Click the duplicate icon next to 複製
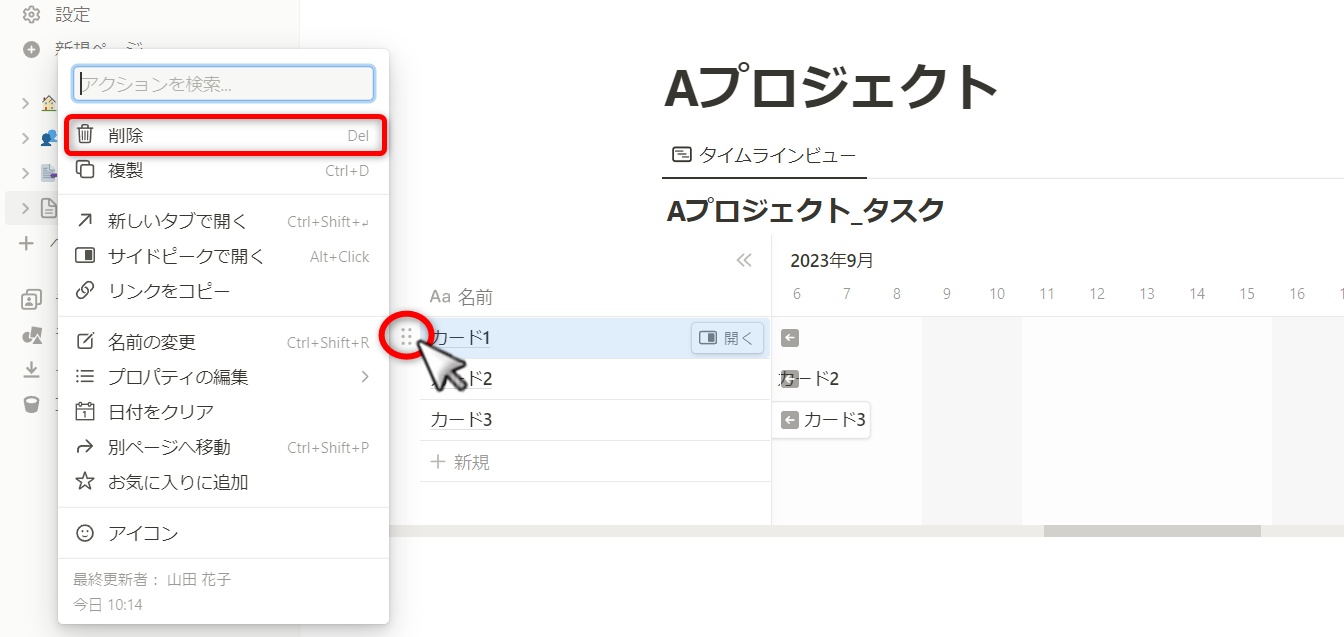This screenshot has height=637, width=1344. (x=86, y=170)
